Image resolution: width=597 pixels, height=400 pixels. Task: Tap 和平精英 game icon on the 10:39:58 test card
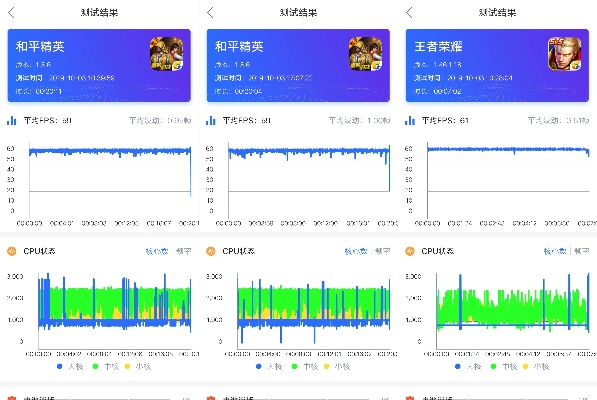coord(166,54)
